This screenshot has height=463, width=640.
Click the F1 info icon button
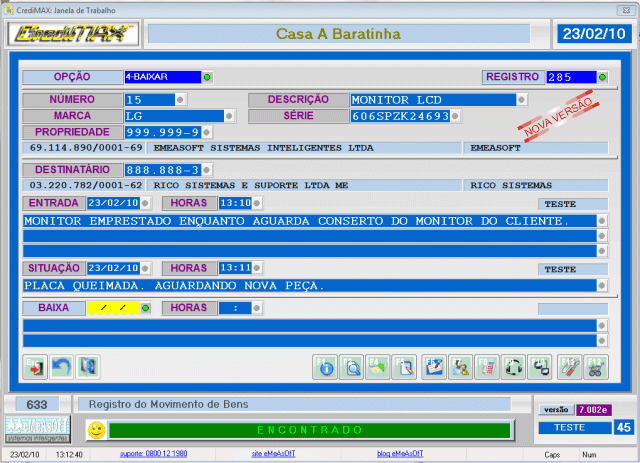coord(325,367)
